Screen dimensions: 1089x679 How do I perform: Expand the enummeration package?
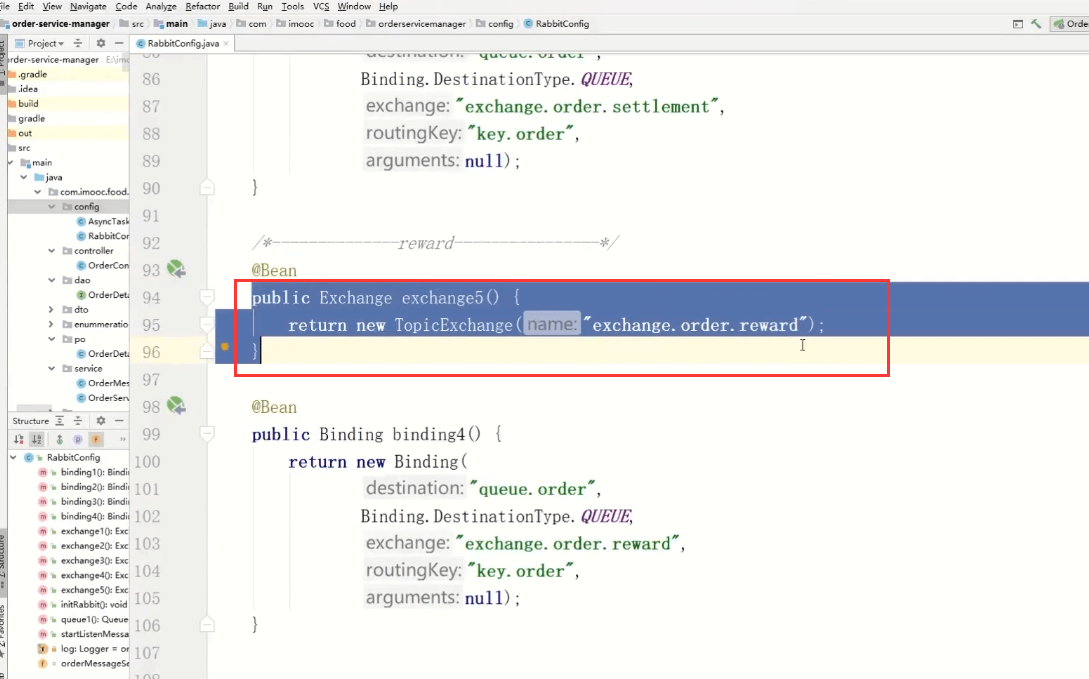[51, 324]
